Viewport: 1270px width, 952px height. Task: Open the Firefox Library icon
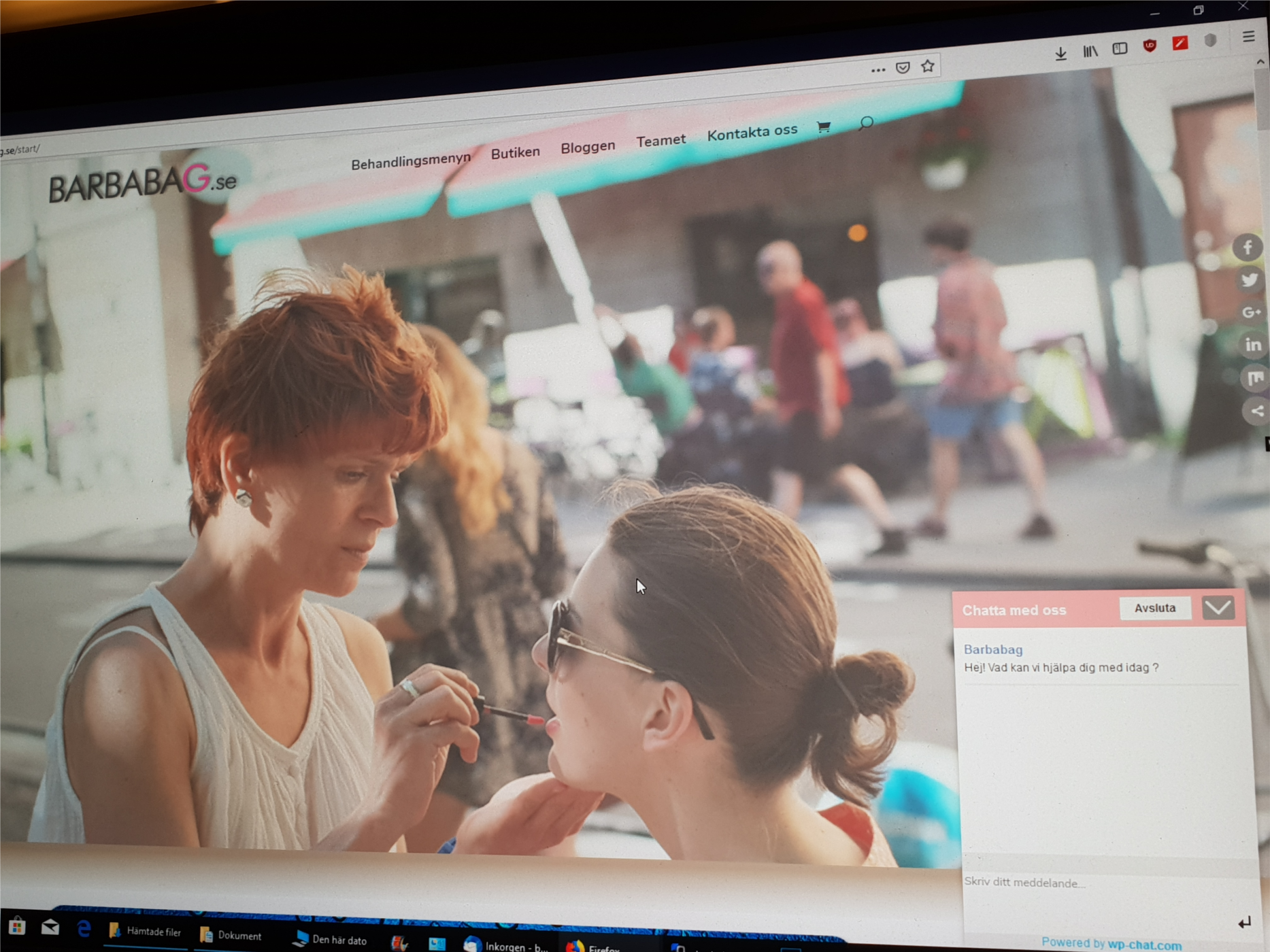coord(1090,51)
